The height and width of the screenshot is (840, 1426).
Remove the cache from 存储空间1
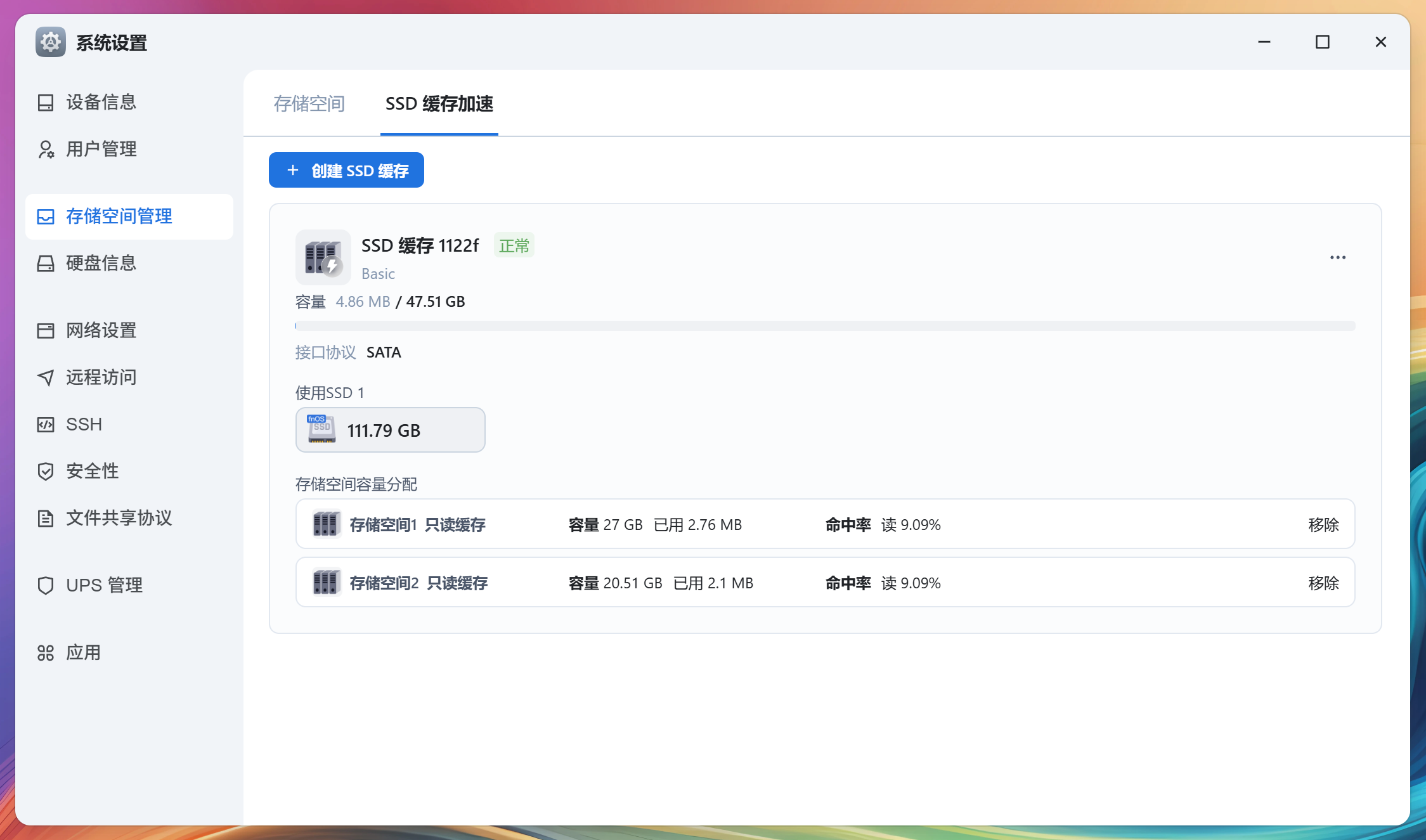(x=1324, y=524)
